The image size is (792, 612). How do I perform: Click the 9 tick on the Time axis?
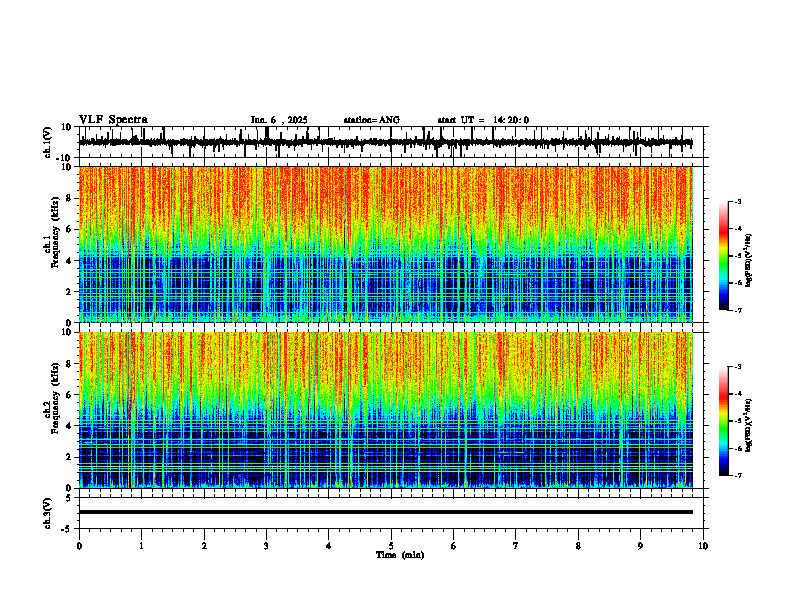pyautogui.click(x=640, y=546)
